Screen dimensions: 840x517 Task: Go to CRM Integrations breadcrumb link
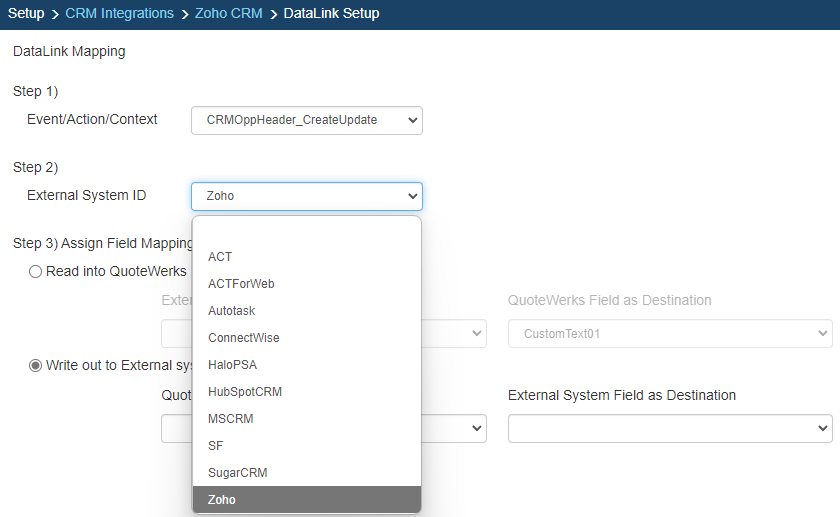point(119,14)
